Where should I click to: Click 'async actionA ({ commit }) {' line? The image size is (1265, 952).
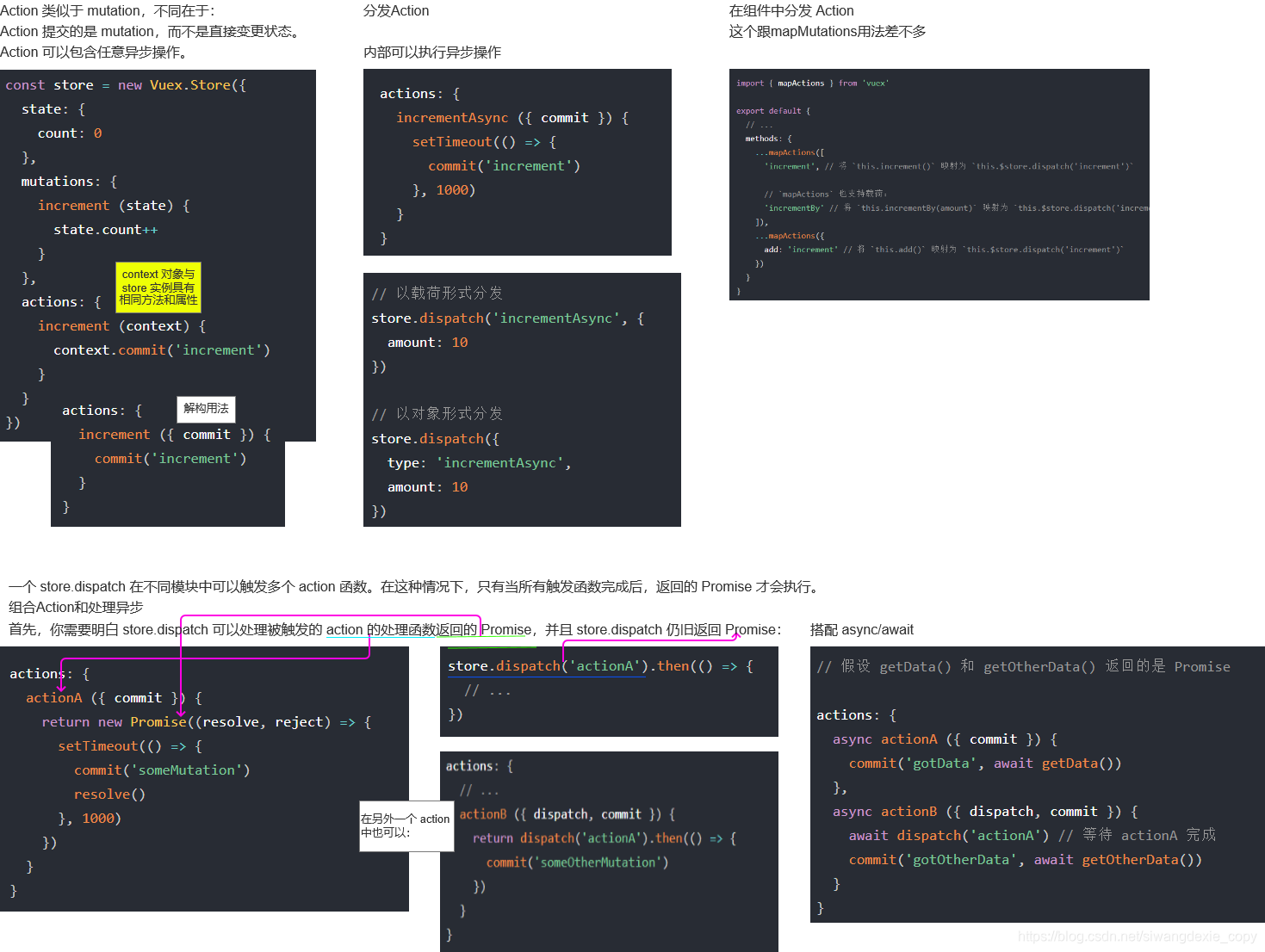coord(946,739)
